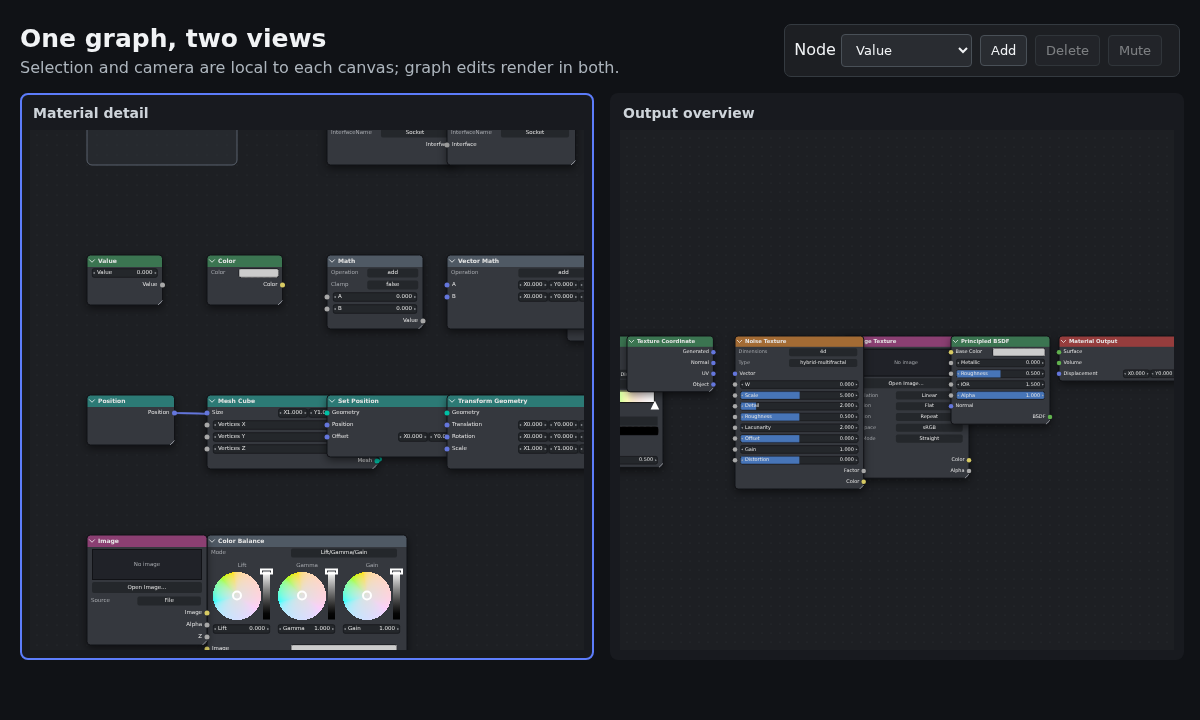
Task: Click the Color node's color swatch
Action: point(258,273)
